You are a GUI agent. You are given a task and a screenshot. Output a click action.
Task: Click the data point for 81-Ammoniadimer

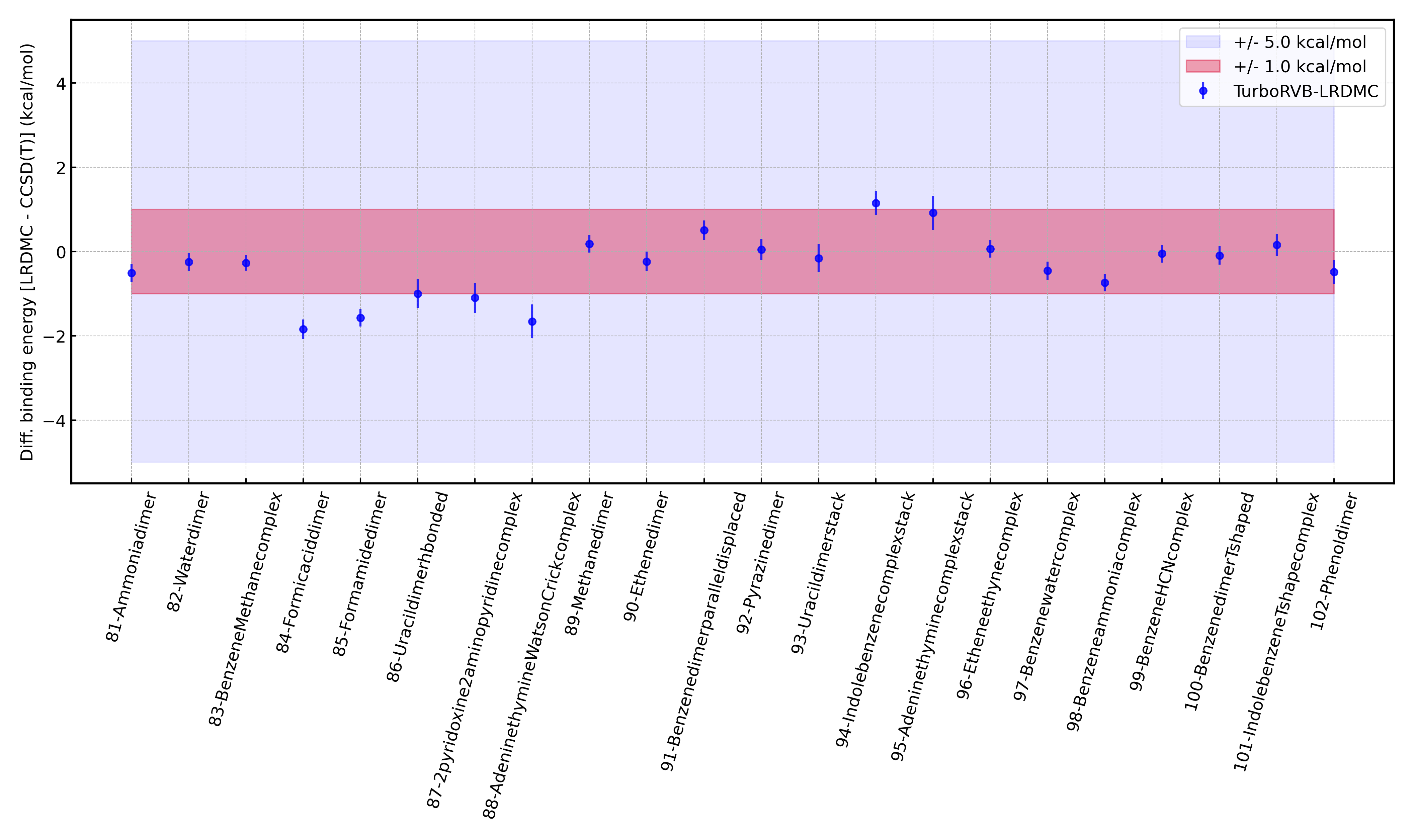132,273
